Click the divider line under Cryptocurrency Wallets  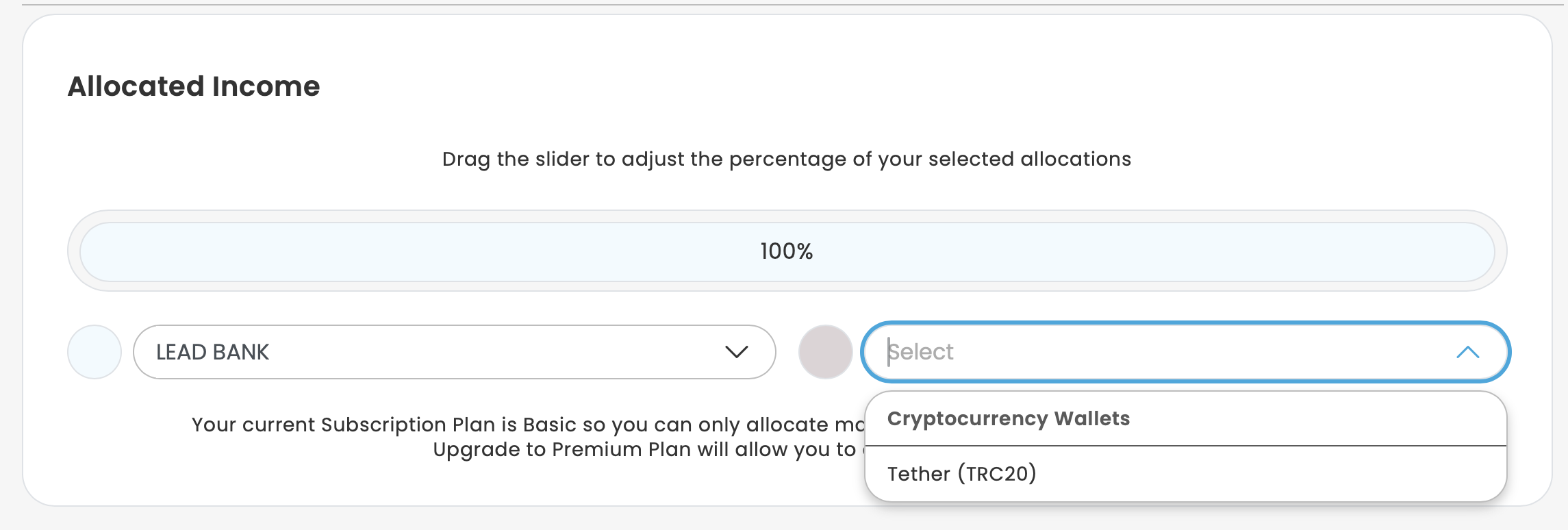click(1185, 446)
